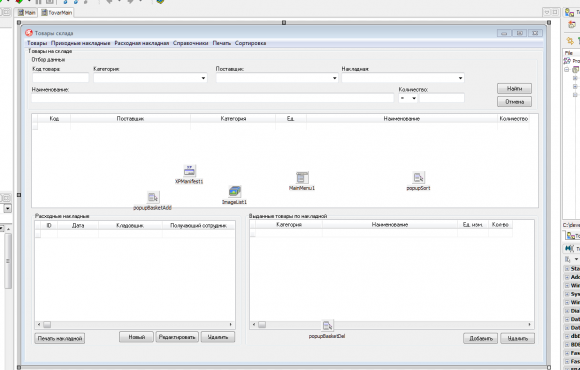The width and height of the screenshot is (580, 370).
Task: Select the popupBasketDel component icon
Action: coord(327,326)
